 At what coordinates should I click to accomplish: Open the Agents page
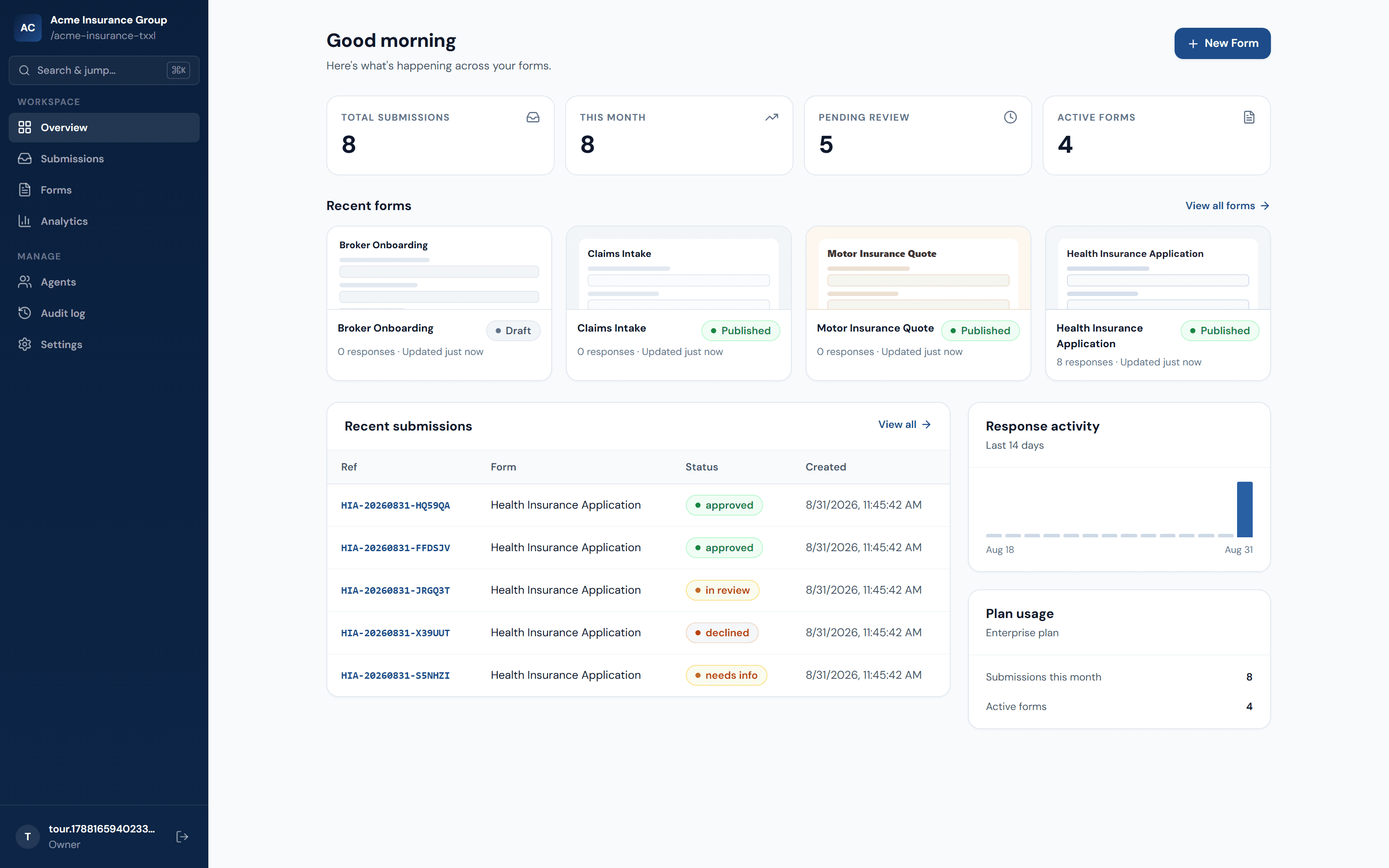(104, 282)
